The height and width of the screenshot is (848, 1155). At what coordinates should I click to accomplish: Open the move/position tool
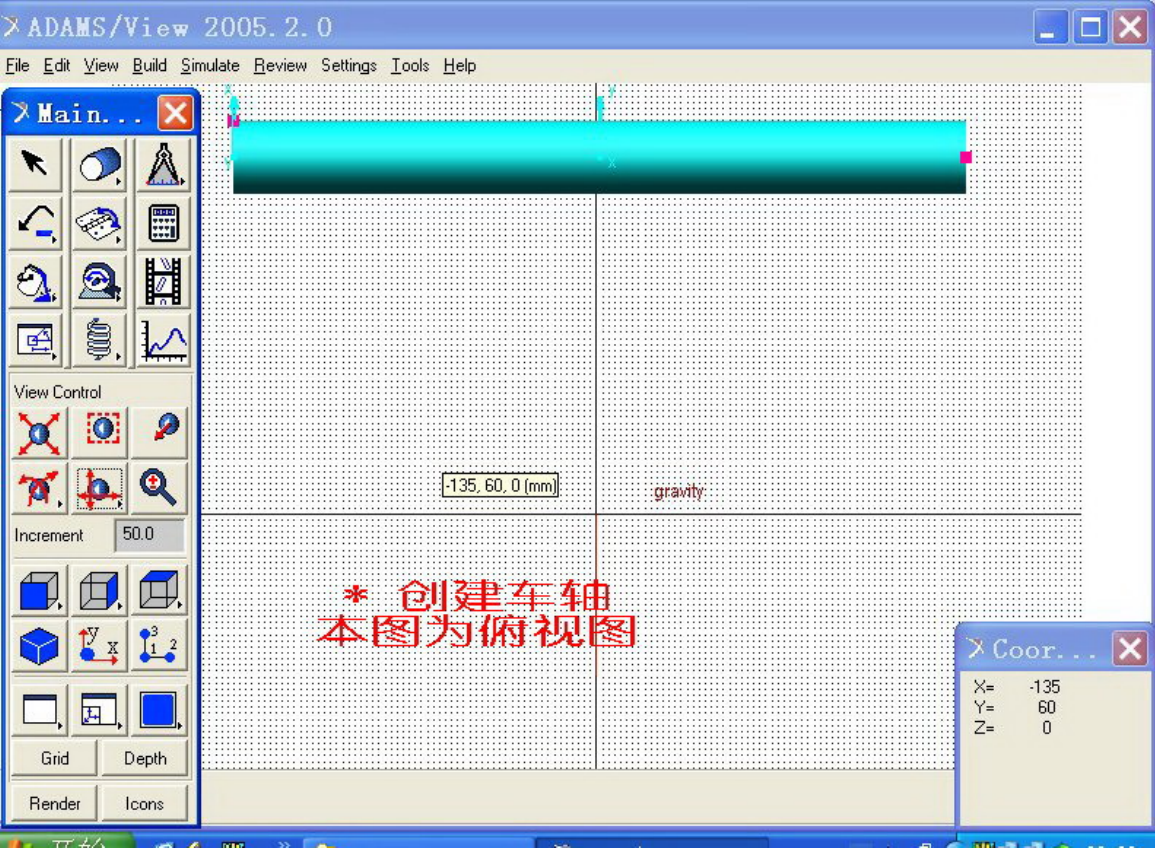coord(35,340)
